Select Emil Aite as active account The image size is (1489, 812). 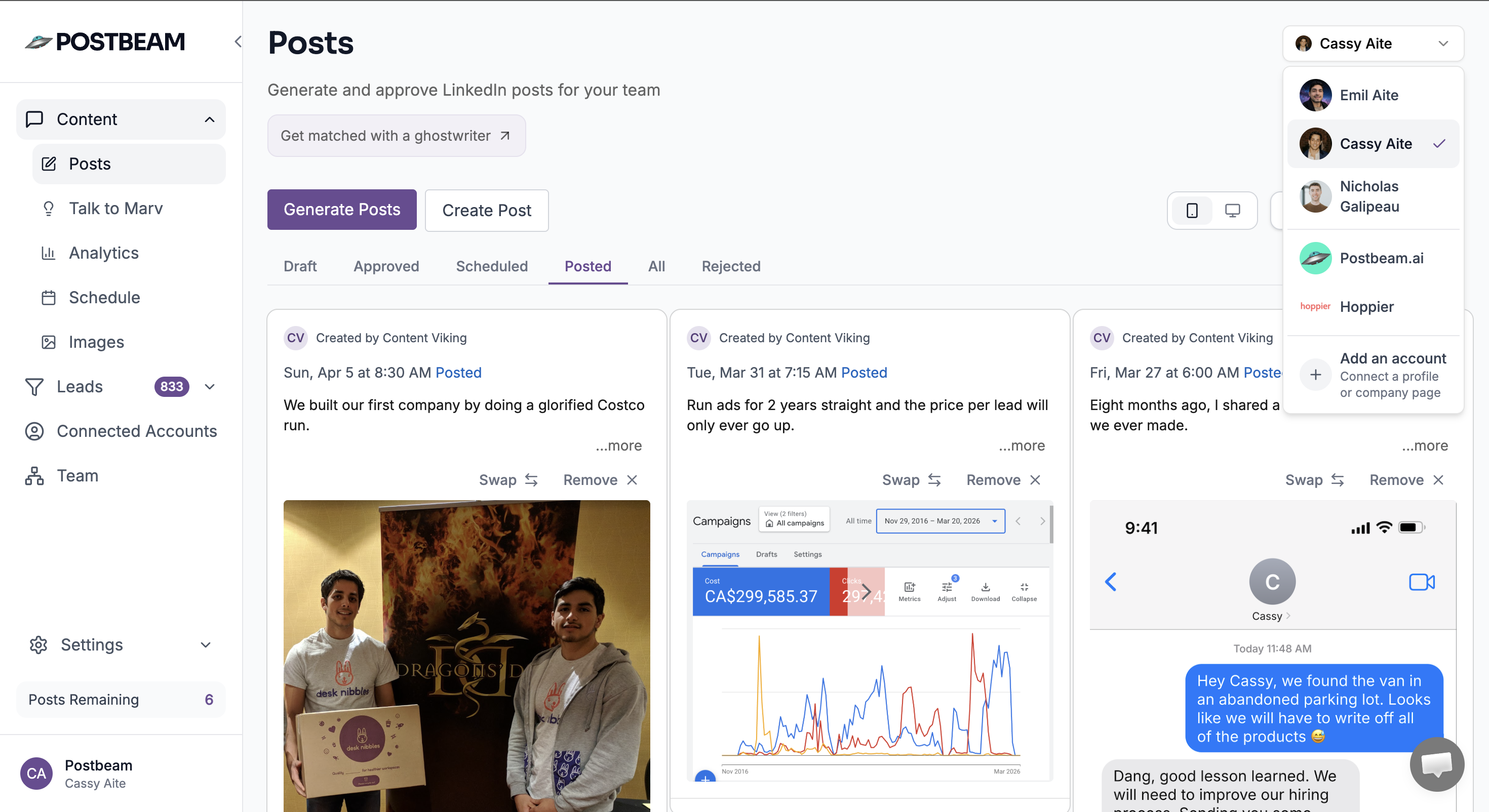click(x=1368, y=95)
